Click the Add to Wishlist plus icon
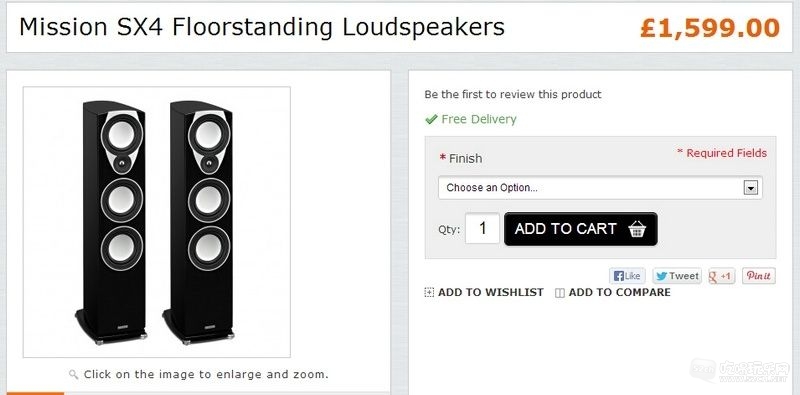Screen dimensions: 800x395 pos(429,292)
